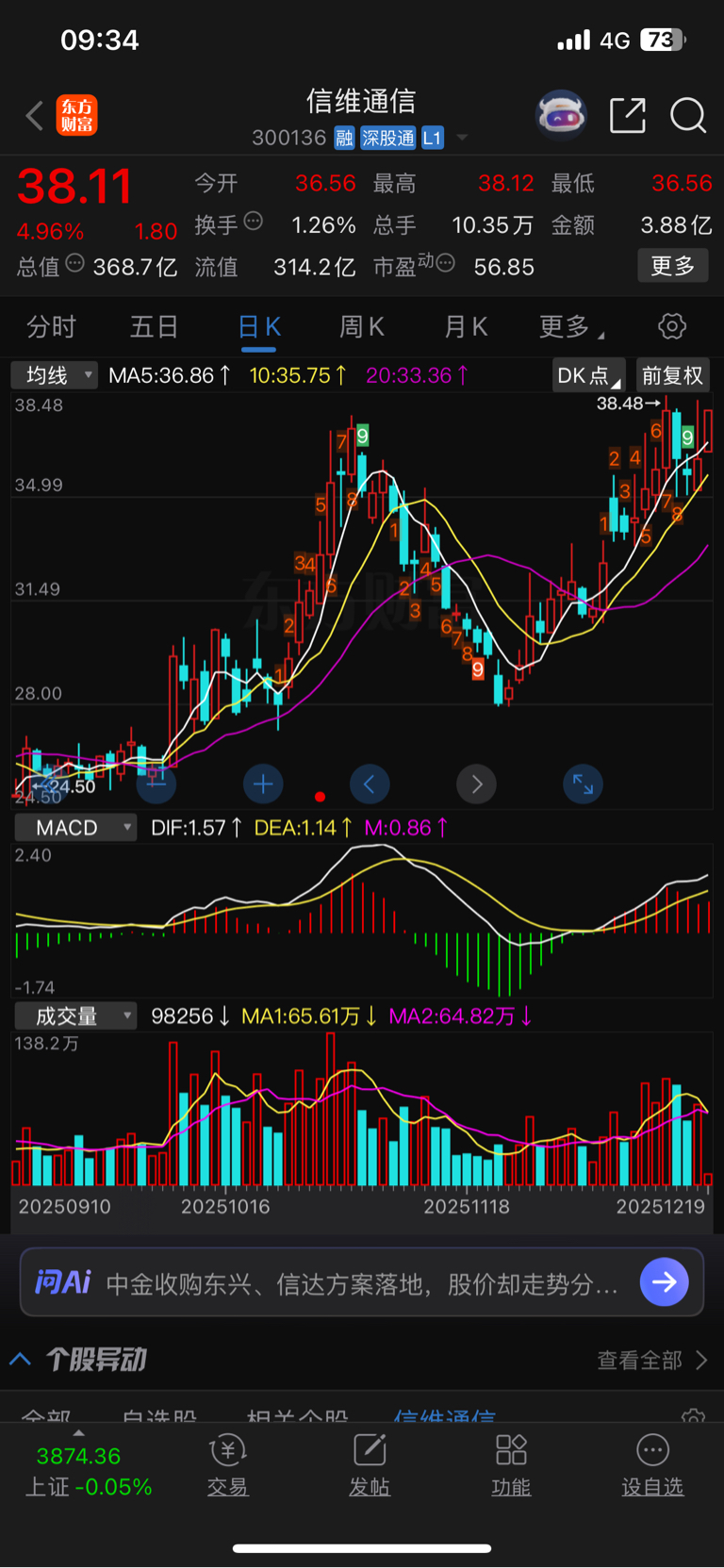Switch to the 五日 tab
This screenshot has width=724, height=1568.
point(154,327)
